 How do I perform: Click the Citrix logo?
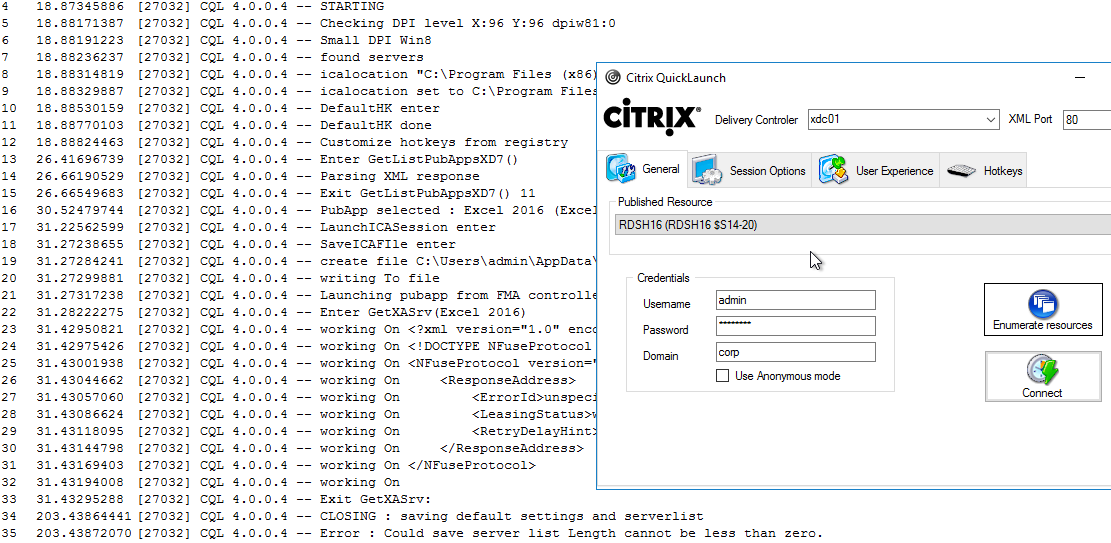[x=652, y=118]
